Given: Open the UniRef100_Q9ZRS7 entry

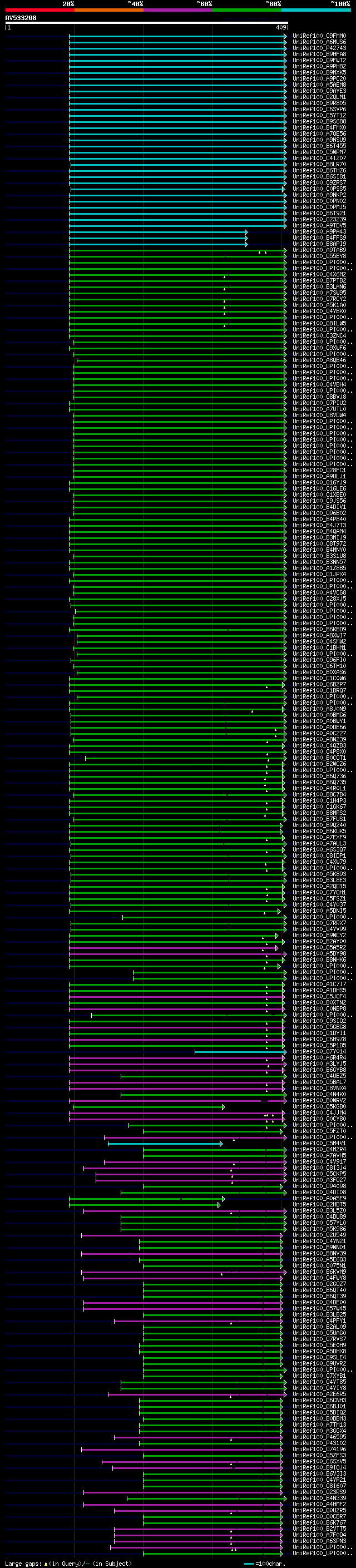Looking at the screenshot, I should pos(319,182).
